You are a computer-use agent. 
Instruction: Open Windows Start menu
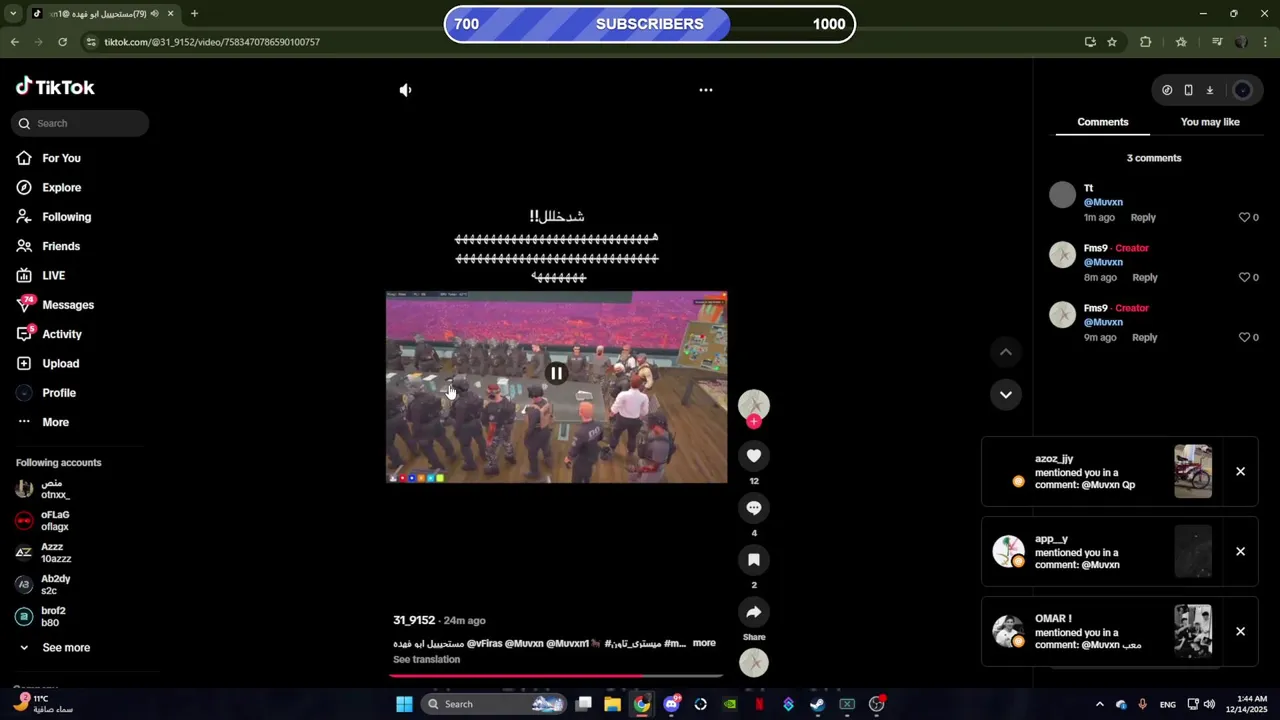404,704
